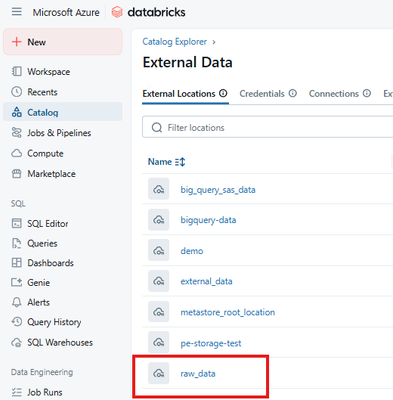Viewport: 393px width, 400px height.
Task: Open Job Runs from the sidebar
Action: click(63, 392)
